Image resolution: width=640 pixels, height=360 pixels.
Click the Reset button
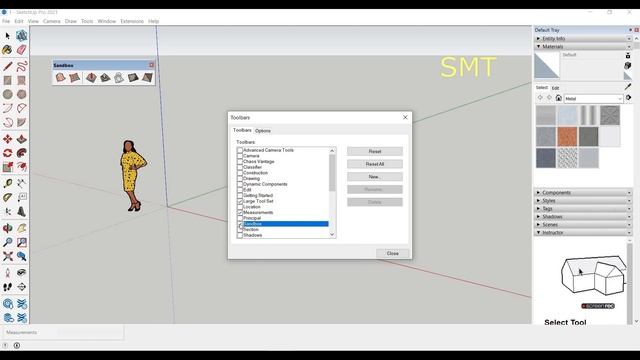coord(375,151)
